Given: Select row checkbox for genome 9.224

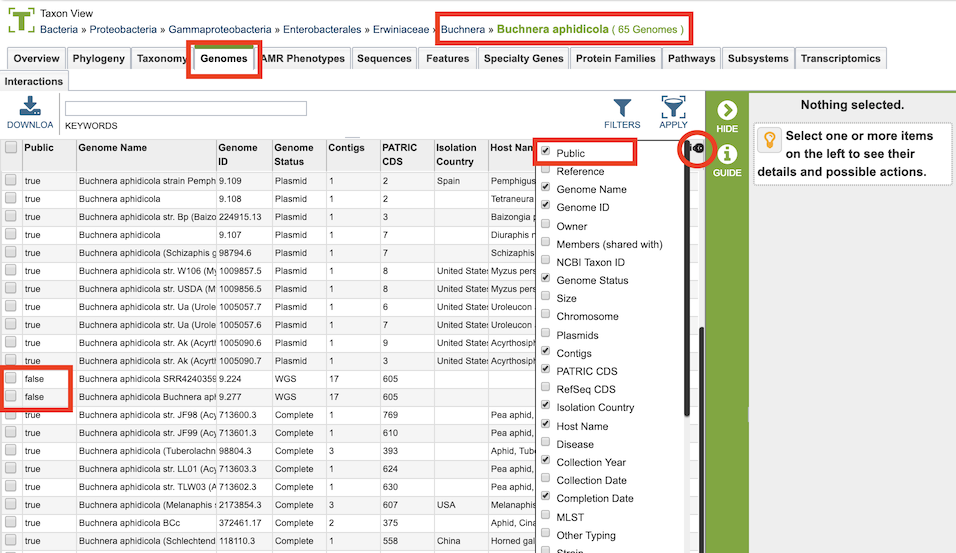Looking at the screenshot, I should (x=11, y=378).
